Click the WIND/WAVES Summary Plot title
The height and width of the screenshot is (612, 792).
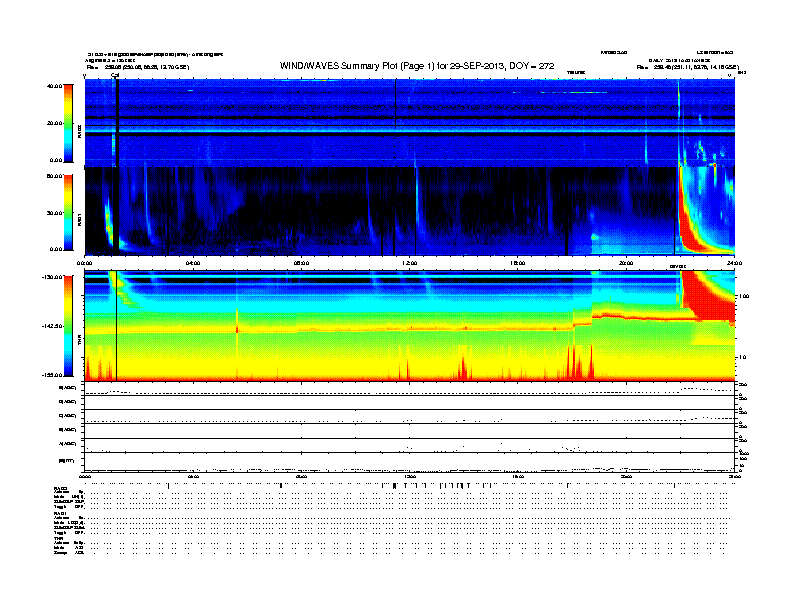point(417,66)
